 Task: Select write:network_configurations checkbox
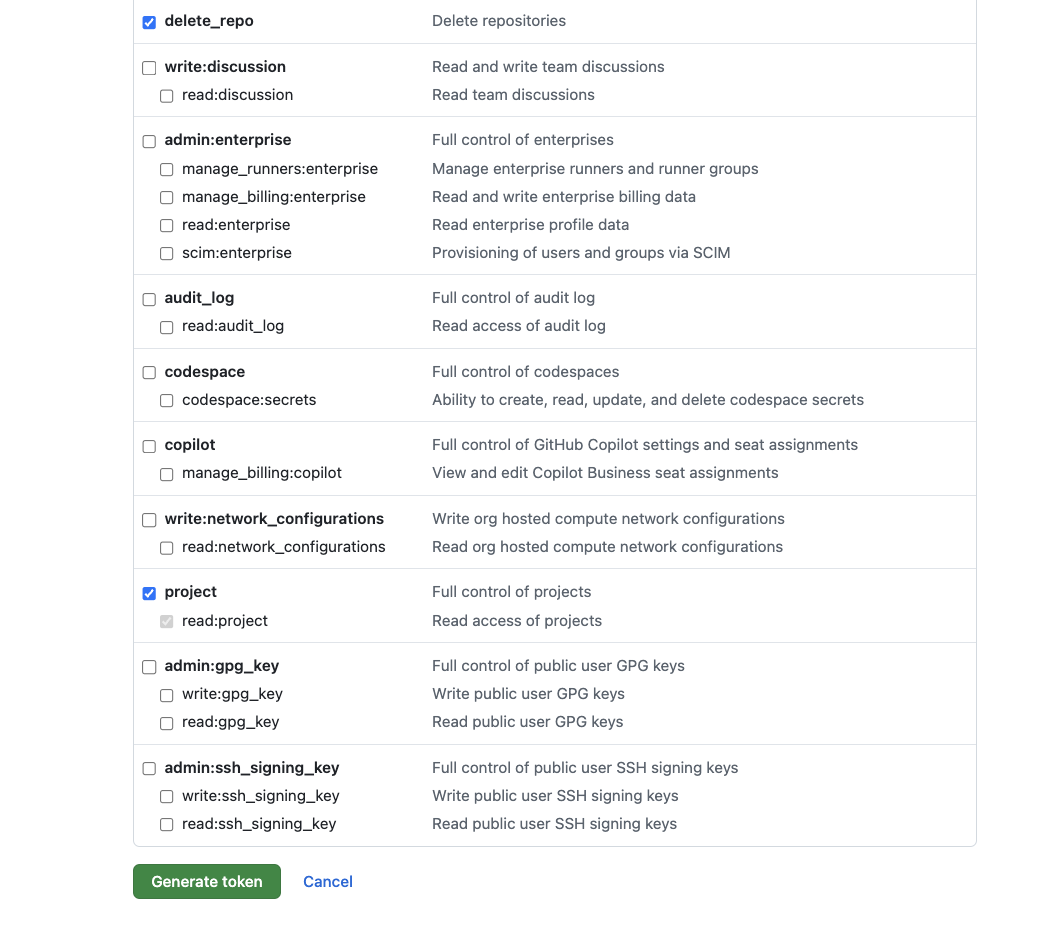click(x=149, y=520)
